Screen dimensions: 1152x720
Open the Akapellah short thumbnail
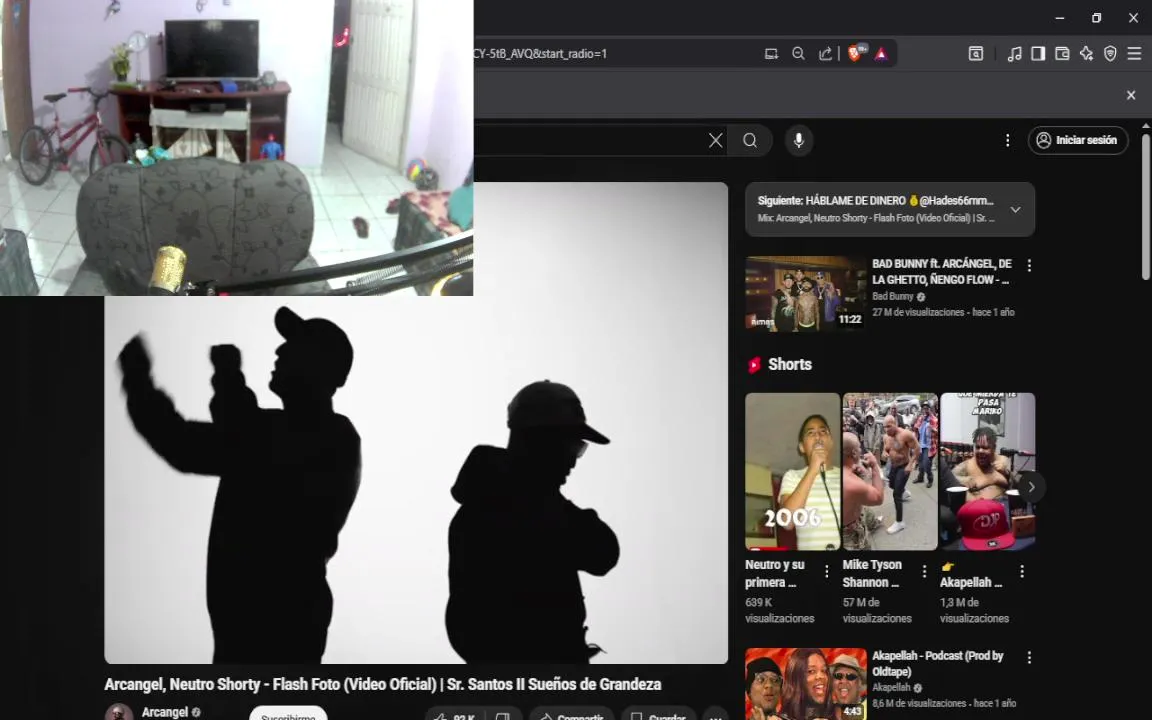(x=987, y=472)
